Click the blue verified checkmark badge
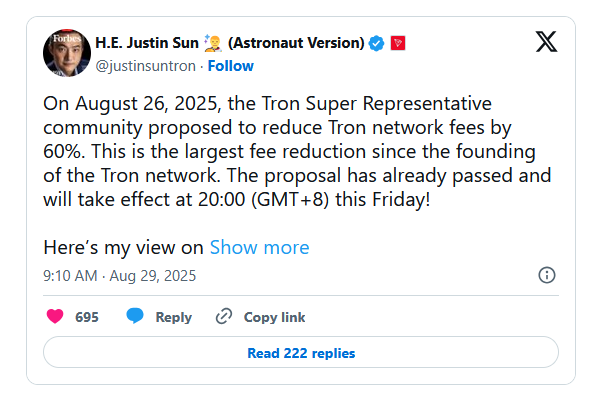The image size is (600, 398). [x=376, y=43]
